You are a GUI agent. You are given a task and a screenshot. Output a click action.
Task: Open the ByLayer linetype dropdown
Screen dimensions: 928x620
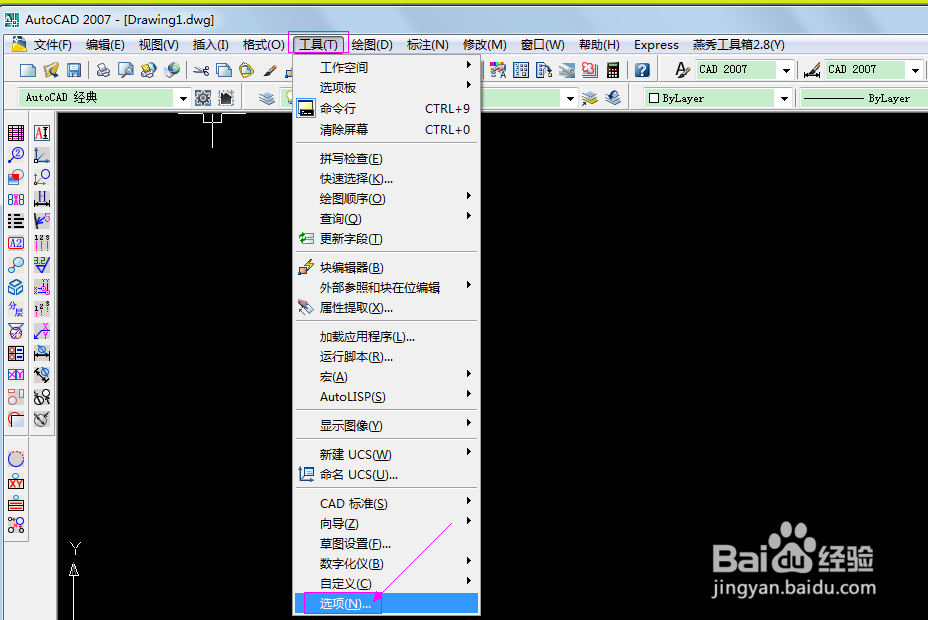pyautogui.click(x=864, y=98)
